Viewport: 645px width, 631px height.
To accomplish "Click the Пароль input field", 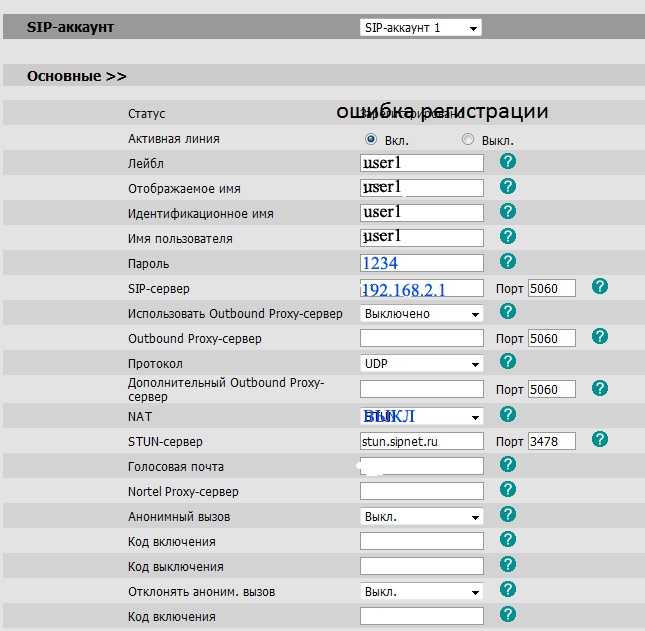I will 422,263.
